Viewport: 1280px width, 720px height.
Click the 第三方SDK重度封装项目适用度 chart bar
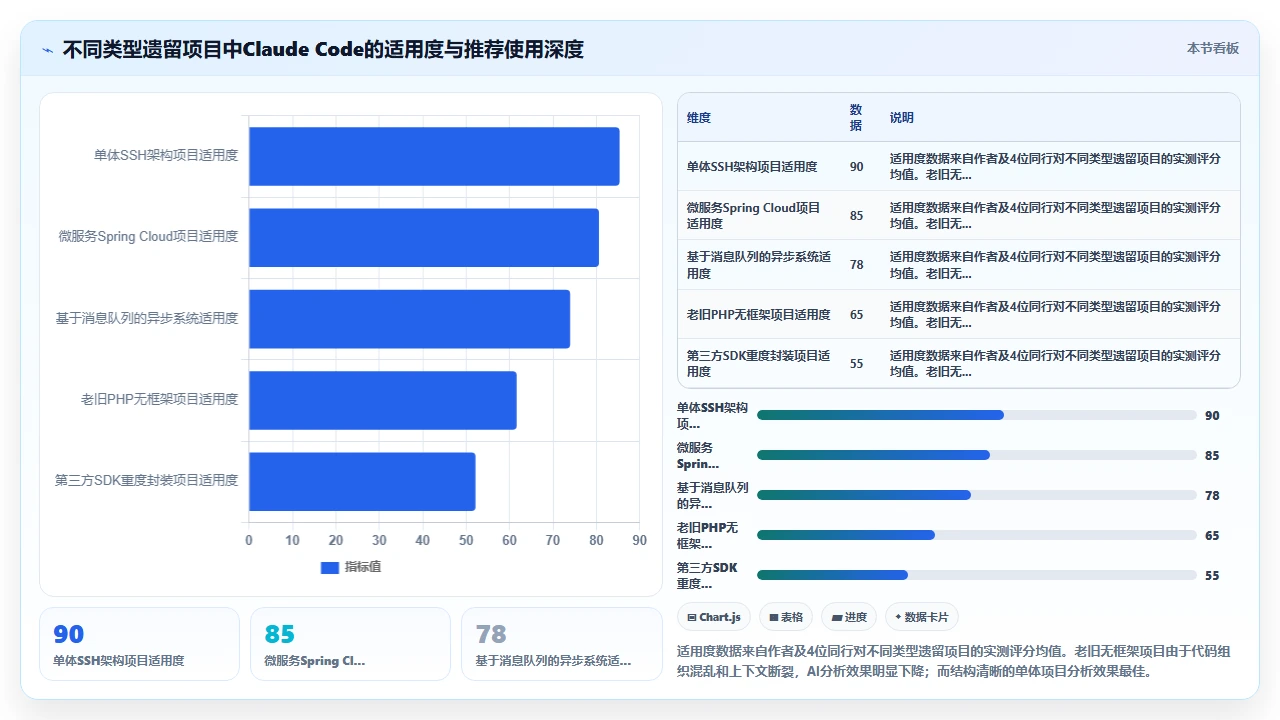(x=362, y=481)
